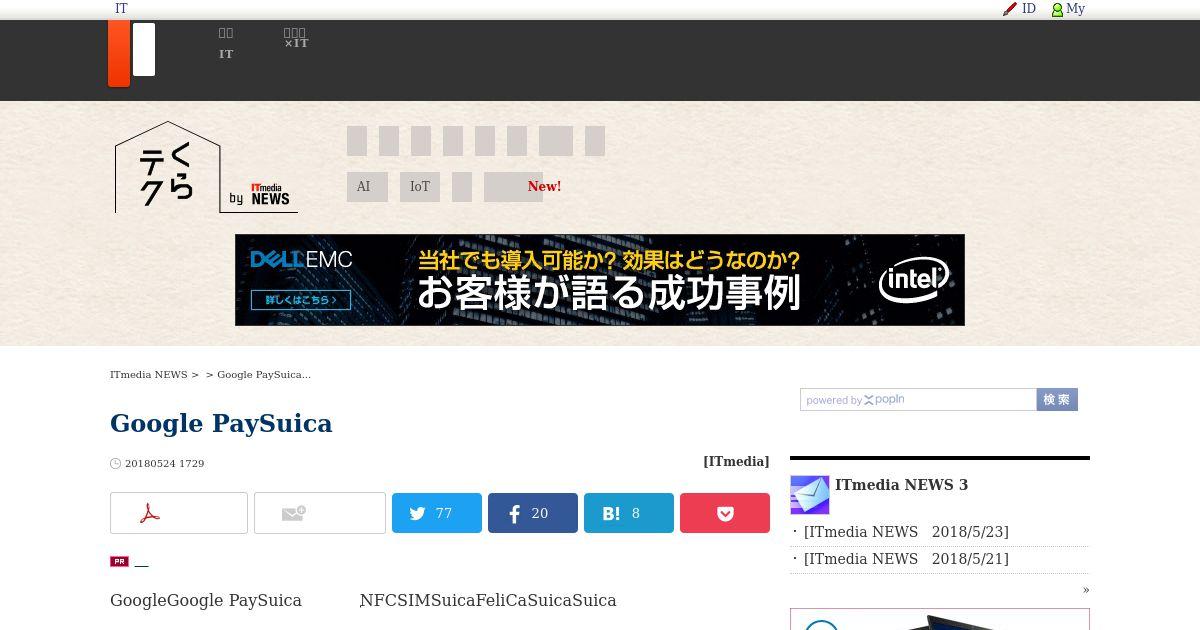Click the white logo block in the header

(144, 49)
